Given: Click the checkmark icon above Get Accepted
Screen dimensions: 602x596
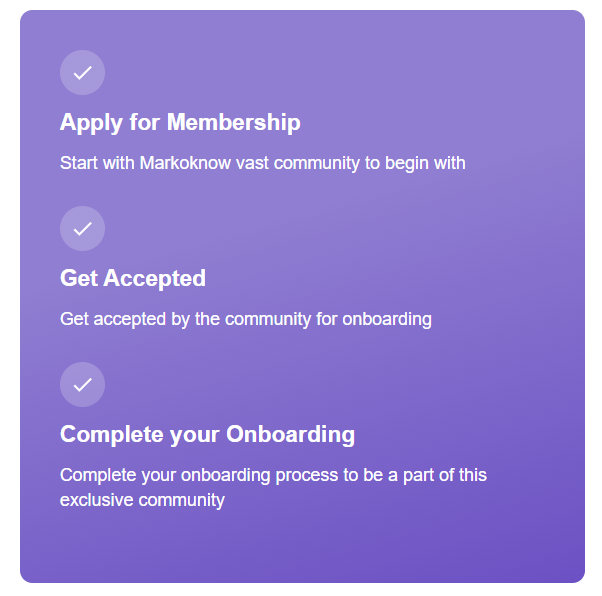Looking at the screenshot, I should pos(82,228).
